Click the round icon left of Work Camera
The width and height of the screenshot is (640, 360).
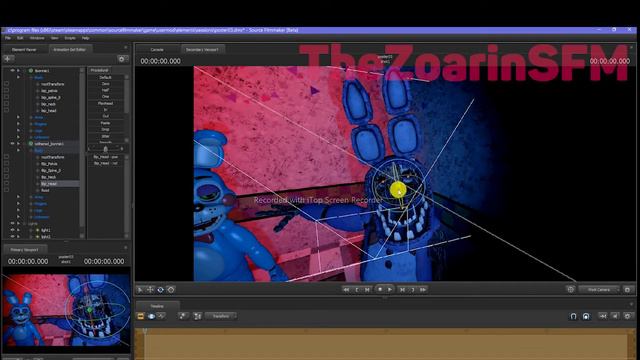point(571,289)
